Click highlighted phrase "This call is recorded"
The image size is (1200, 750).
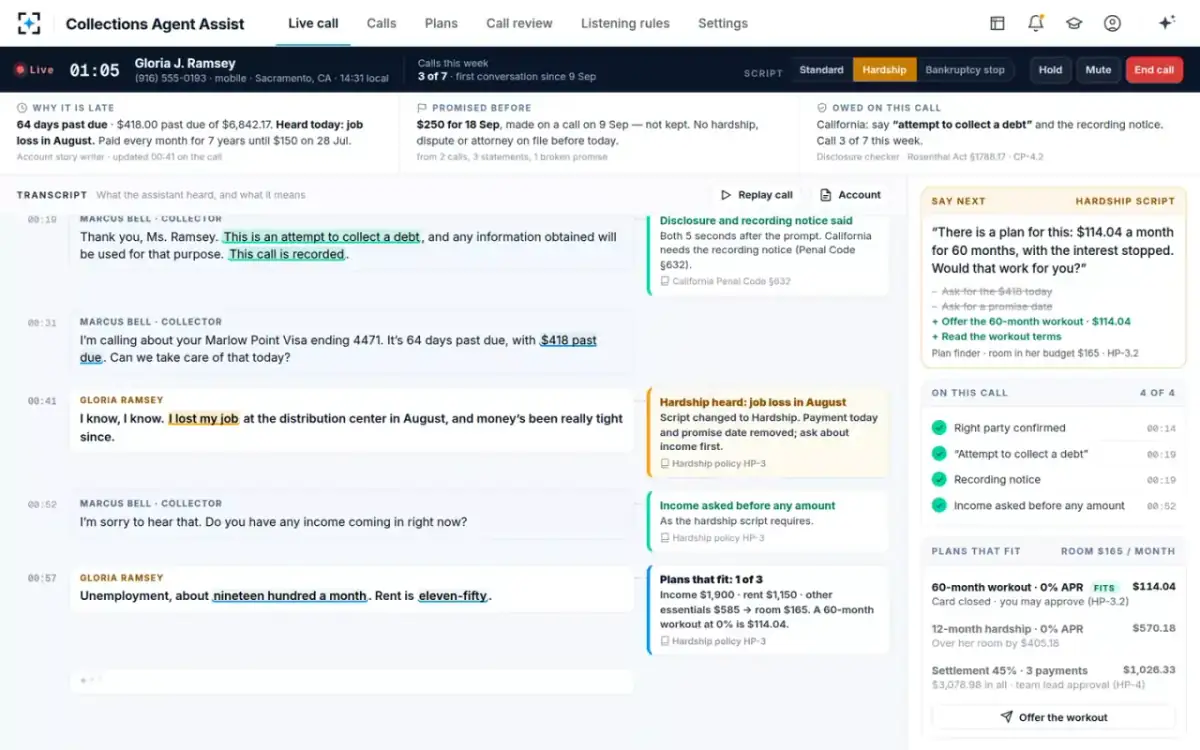[286, 254]
